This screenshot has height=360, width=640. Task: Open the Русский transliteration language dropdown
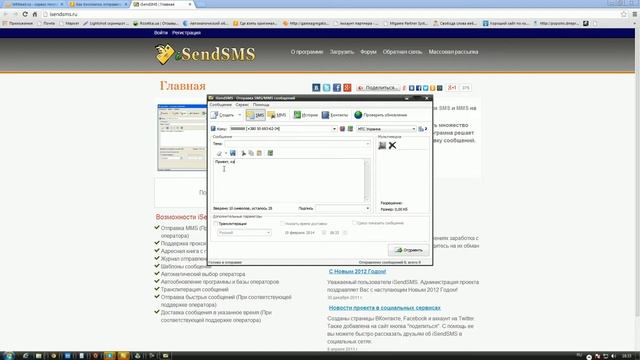click(244, 233)
